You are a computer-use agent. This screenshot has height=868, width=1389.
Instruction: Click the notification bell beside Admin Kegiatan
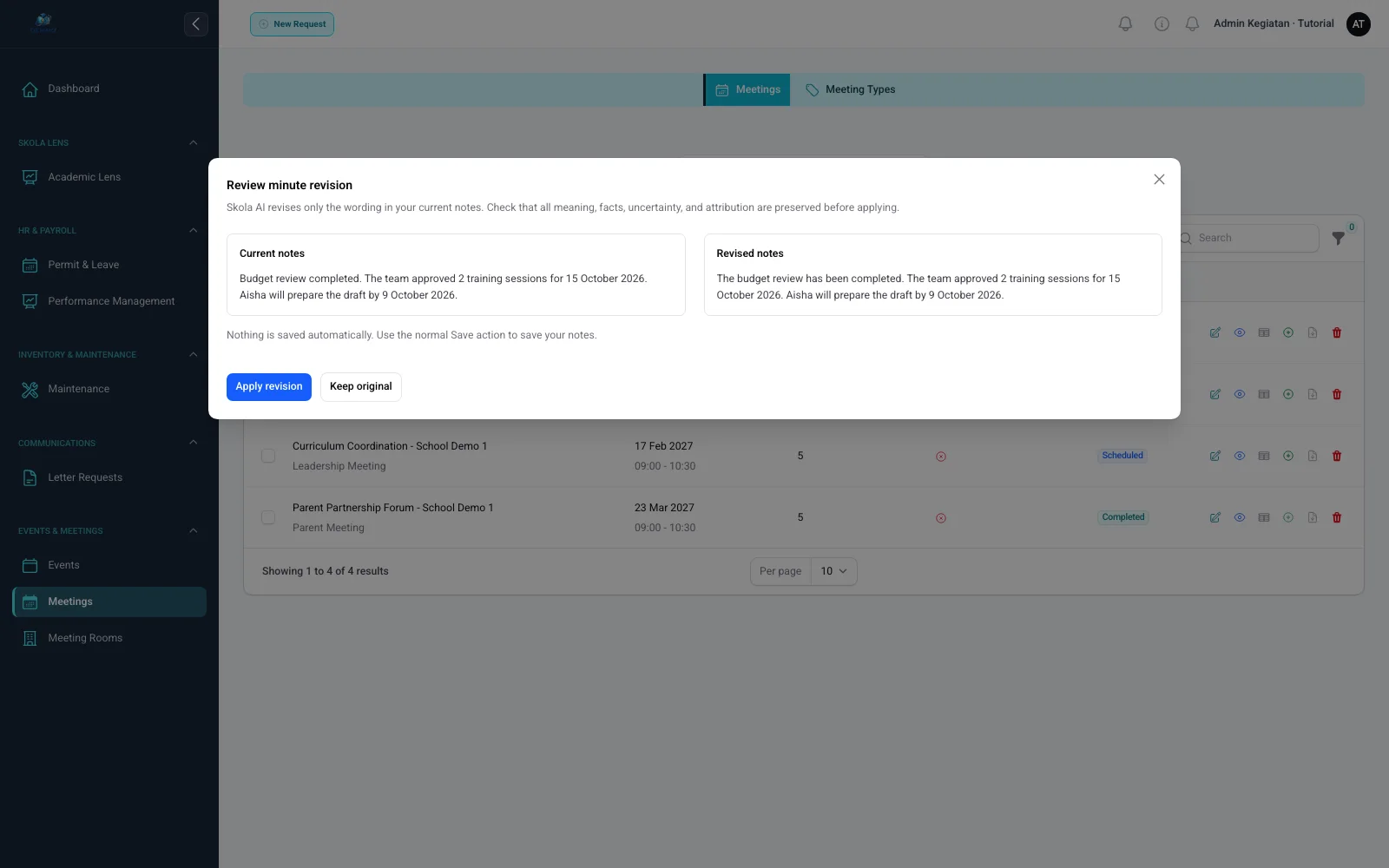1193,24
